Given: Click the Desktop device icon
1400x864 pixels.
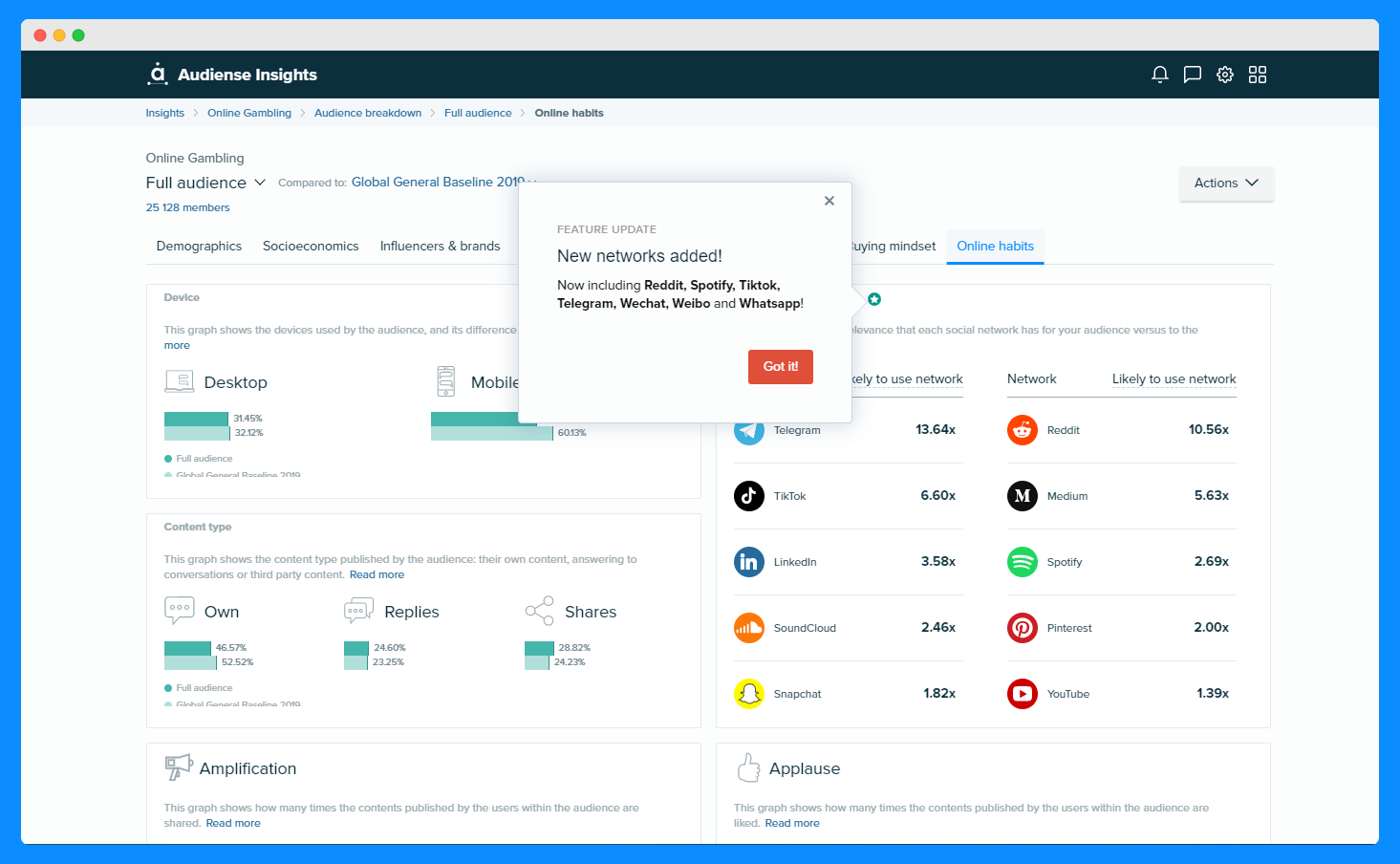Looking at the screenshot, I should [180, 381].
